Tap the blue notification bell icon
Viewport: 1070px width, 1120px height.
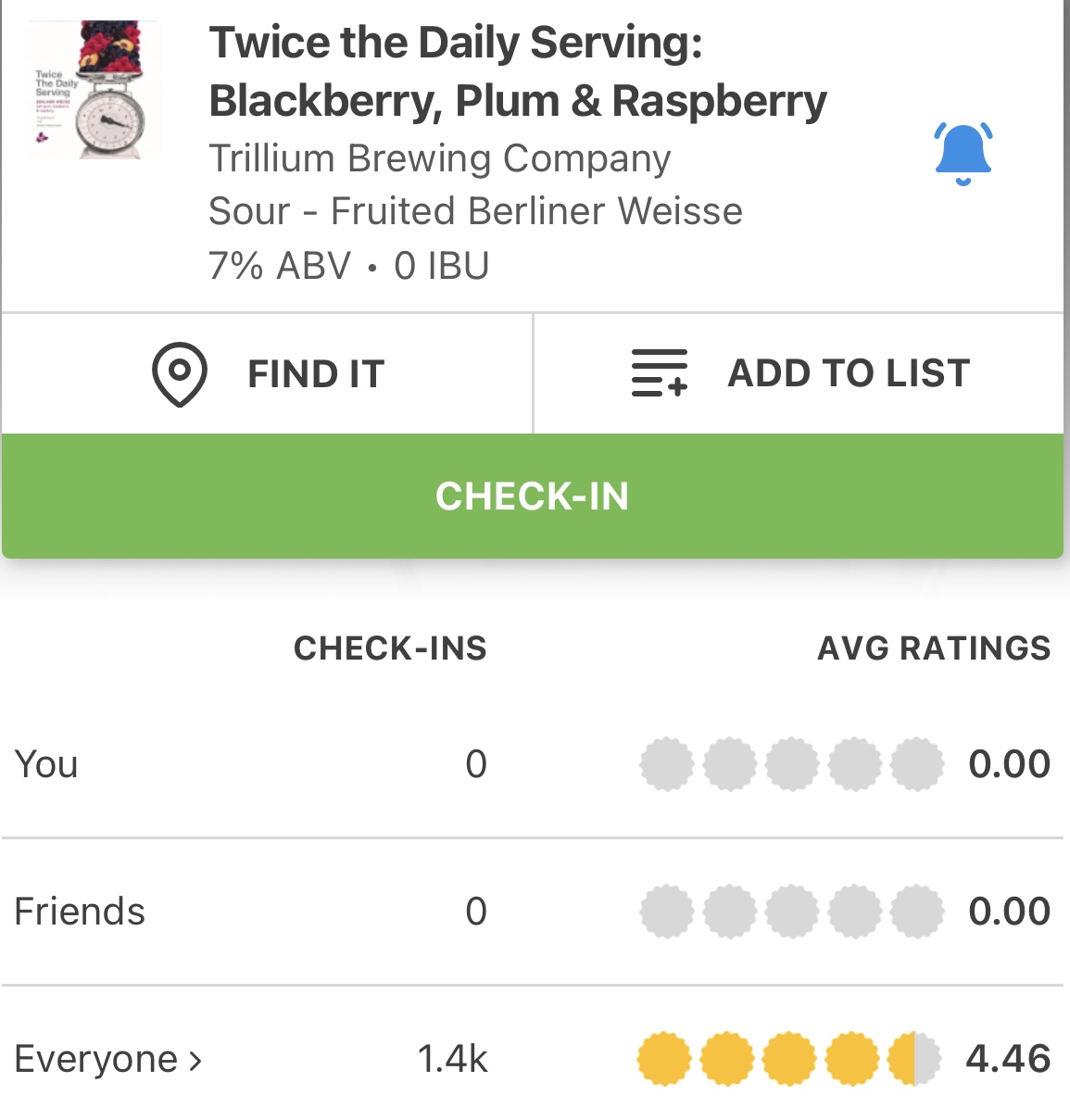coord(963,152)
